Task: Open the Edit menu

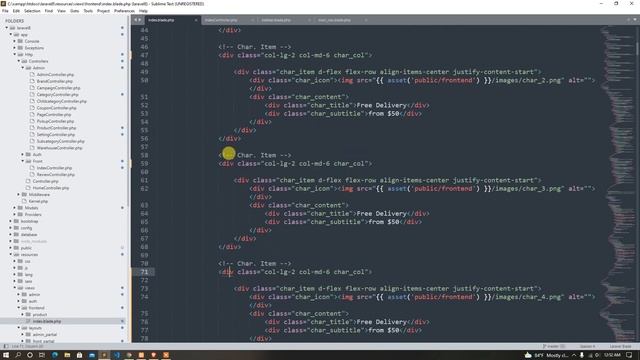Action: [16, 11]
